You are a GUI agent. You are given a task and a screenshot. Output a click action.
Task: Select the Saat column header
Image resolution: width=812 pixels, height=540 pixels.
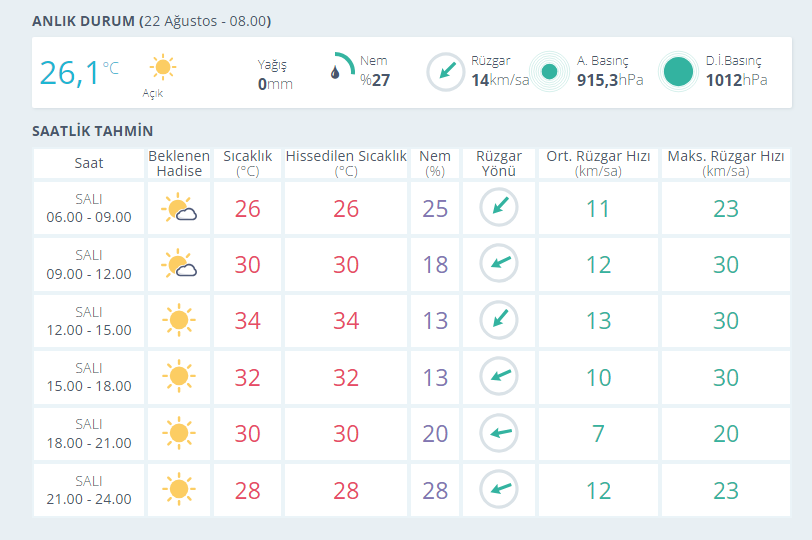point(89,164)
